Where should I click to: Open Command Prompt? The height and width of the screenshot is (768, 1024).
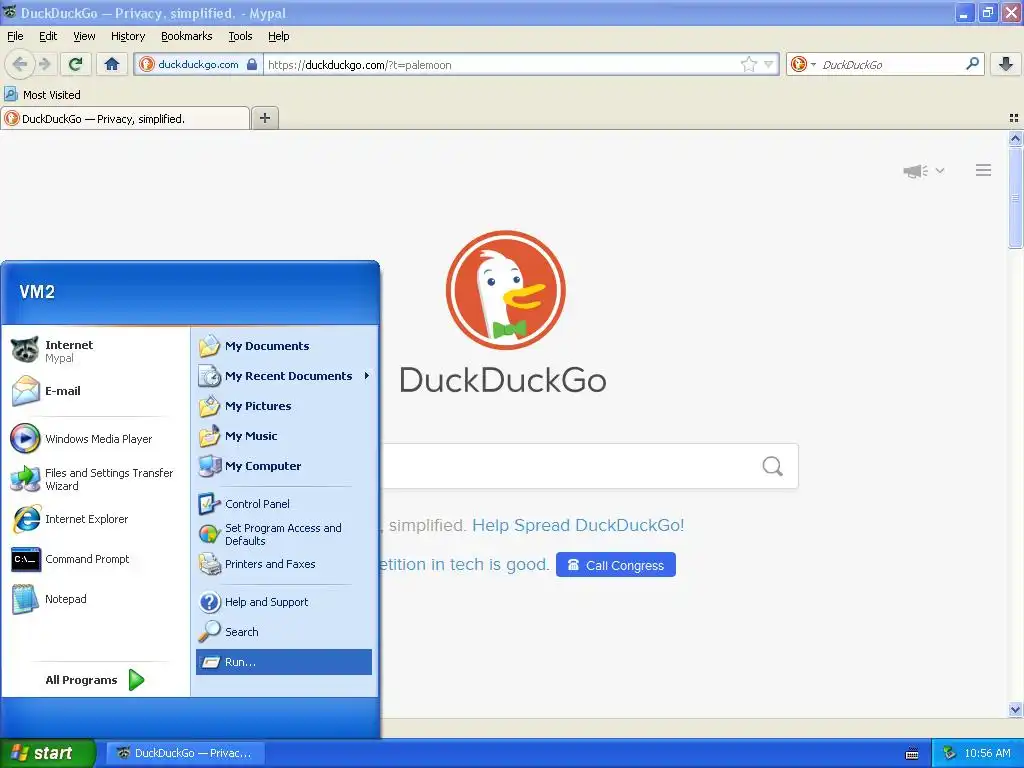click(x=96, y=559)
